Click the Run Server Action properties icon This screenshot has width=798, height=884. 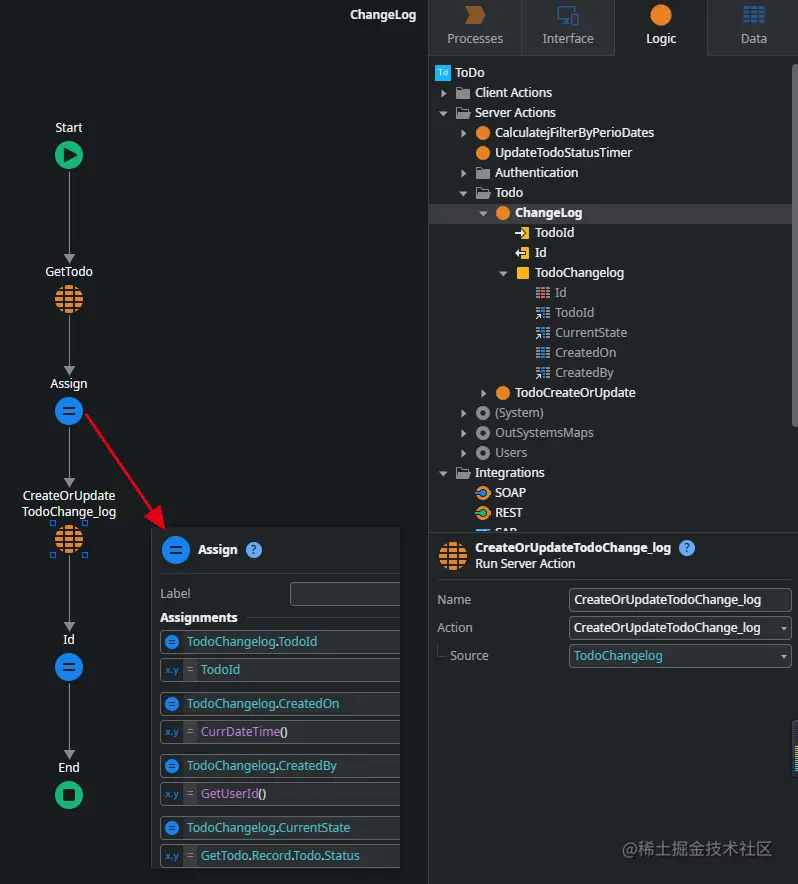pyautogui.click(x=453, y=556)
